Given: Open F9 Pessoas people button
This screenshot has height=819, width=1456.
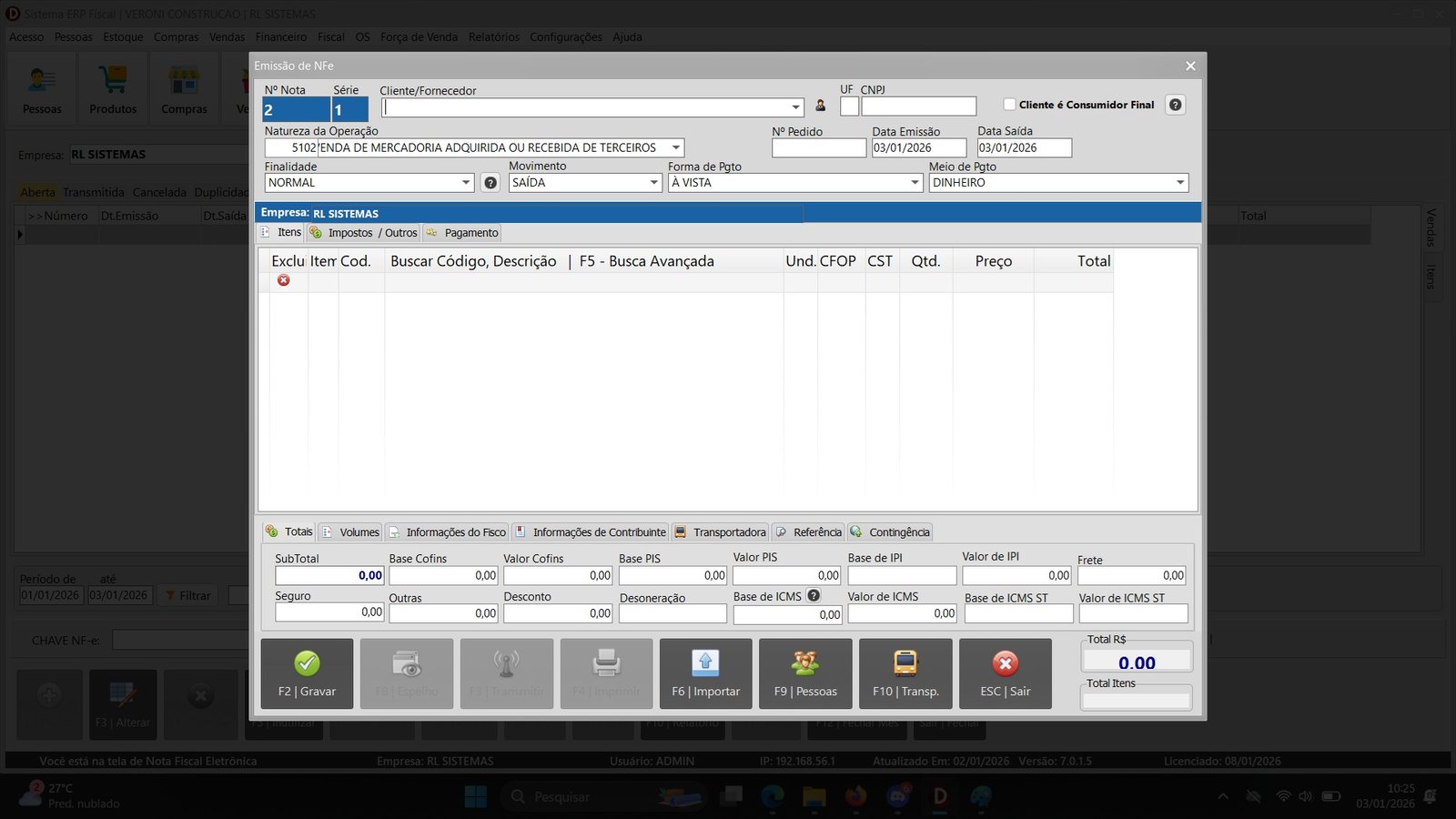Looking at the screenshot, I should 805,673.
